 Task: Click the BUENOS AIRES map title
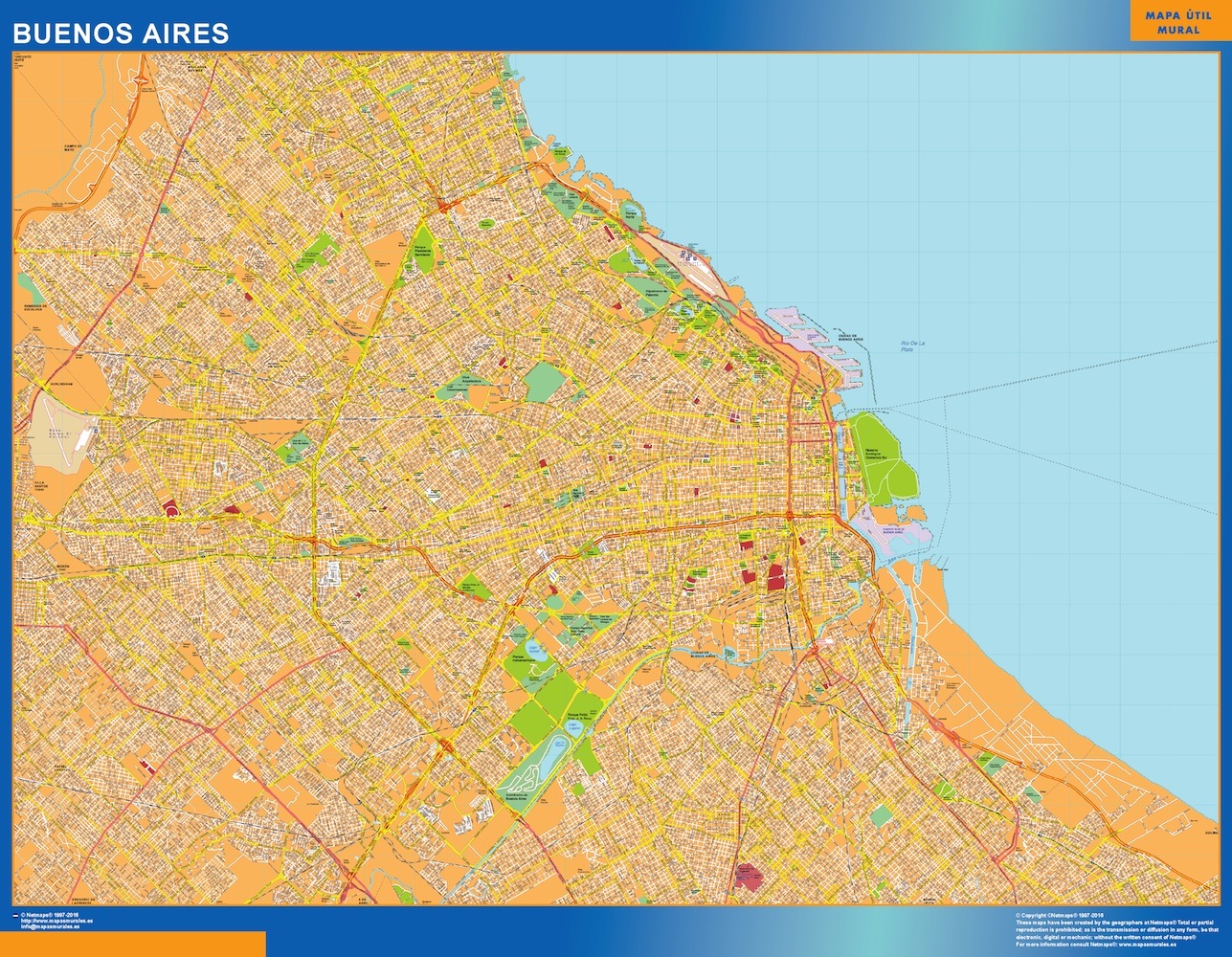(x=121, y=33)
